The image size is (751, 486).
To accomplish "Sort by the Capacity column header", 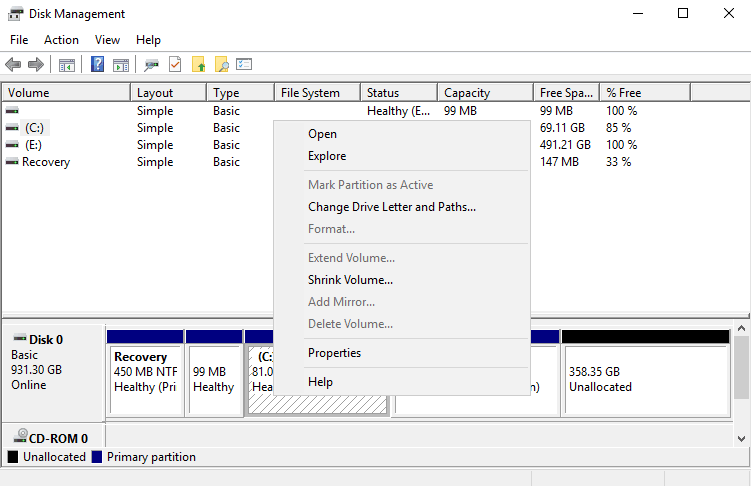I will pyautogui.click(x=486, y=92).
